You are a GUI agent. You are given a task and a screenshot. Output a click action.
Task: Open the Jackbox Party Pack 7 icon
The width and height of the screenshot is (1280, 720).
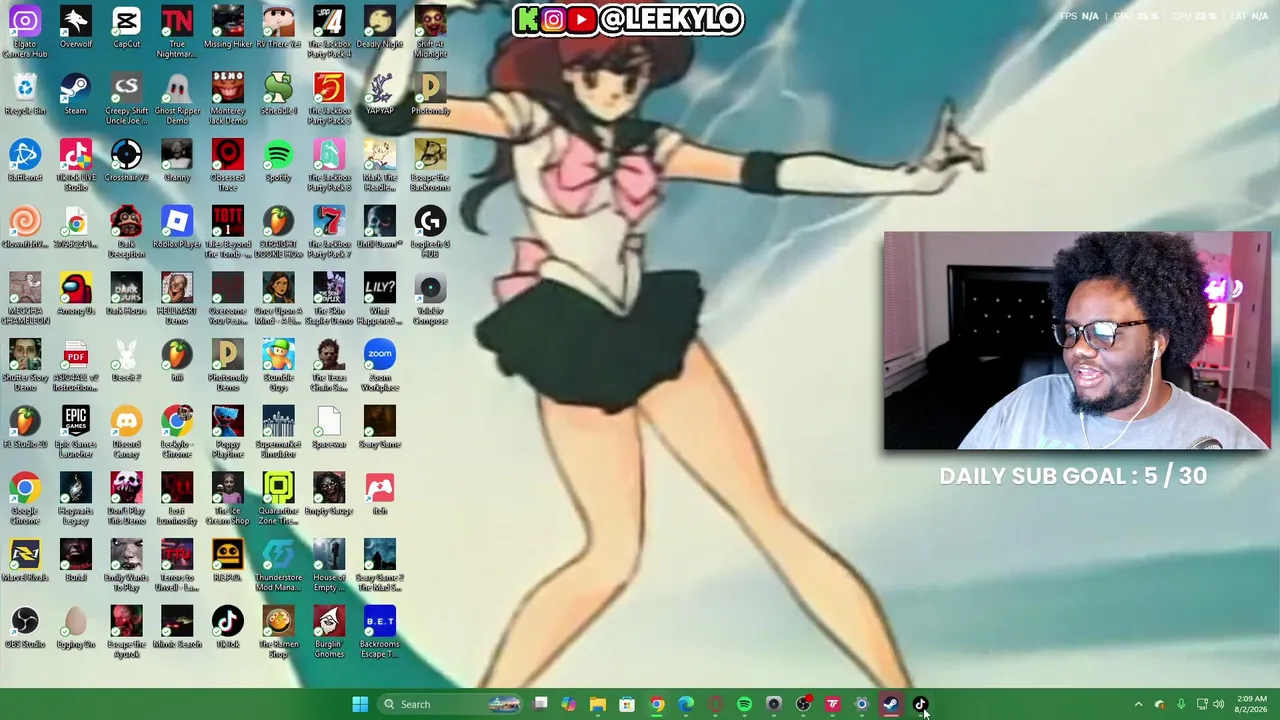pyautogui.click(x=329, y=232)
